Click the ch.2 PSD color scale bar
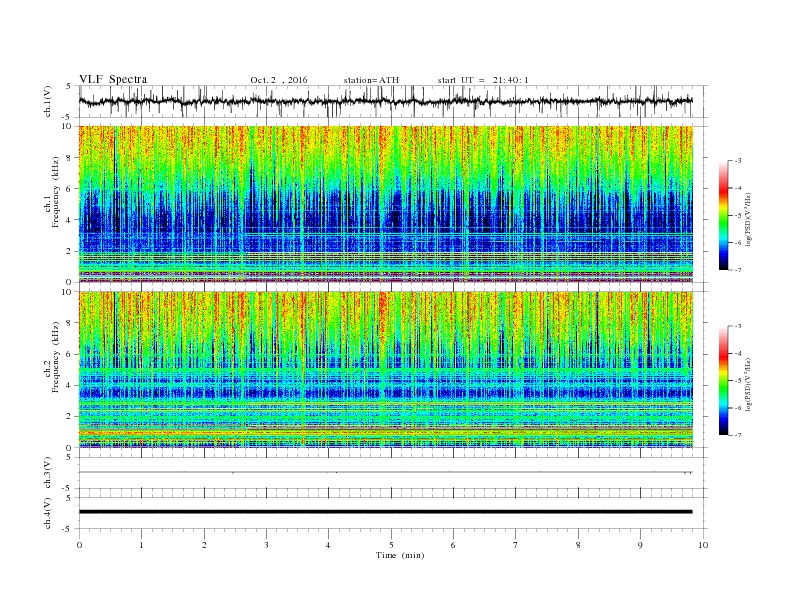 point(724,380)
